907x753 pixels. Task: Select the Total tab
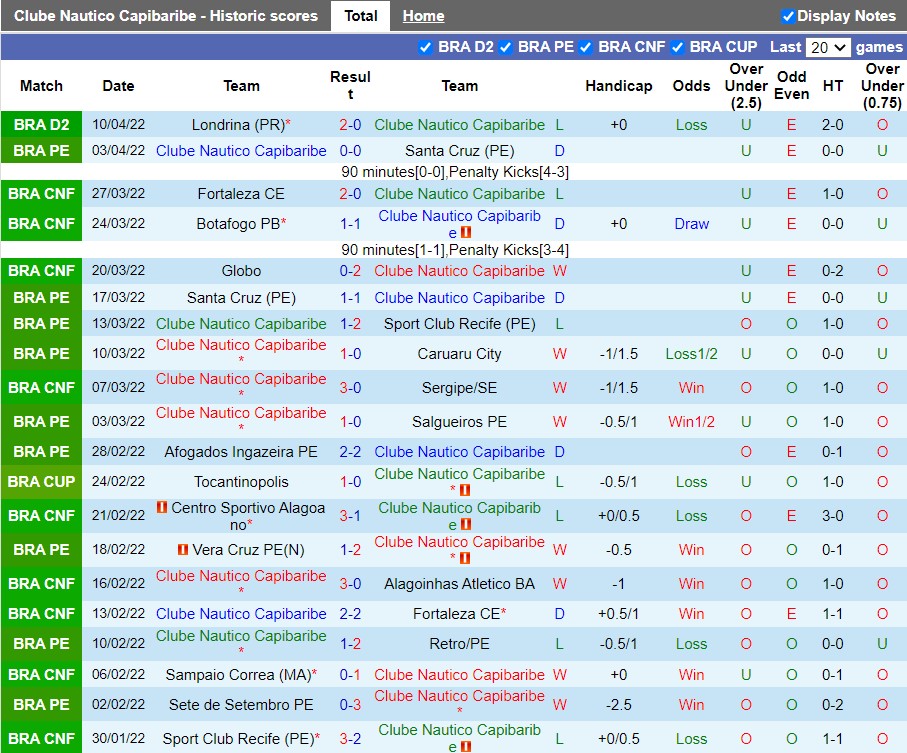(360, 16)
